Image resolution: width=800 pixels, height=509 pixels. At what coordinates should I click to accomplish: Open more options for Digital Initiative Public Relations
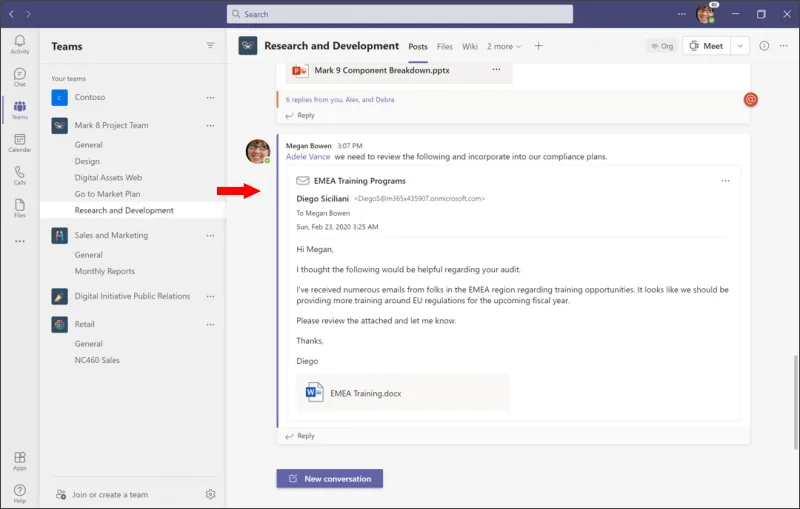210,296
